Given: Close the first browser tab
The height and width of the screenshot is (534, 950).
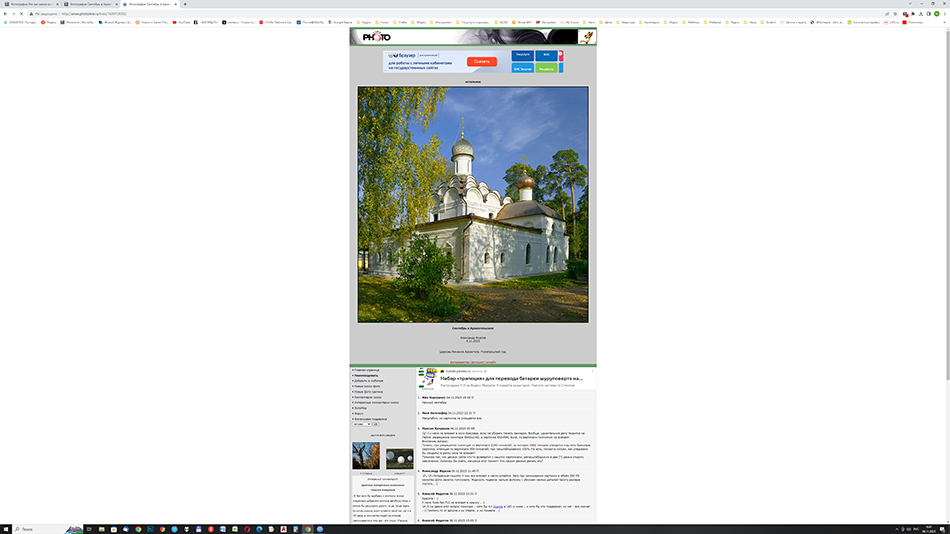Looking at the screenshot, I should (57, 4).
